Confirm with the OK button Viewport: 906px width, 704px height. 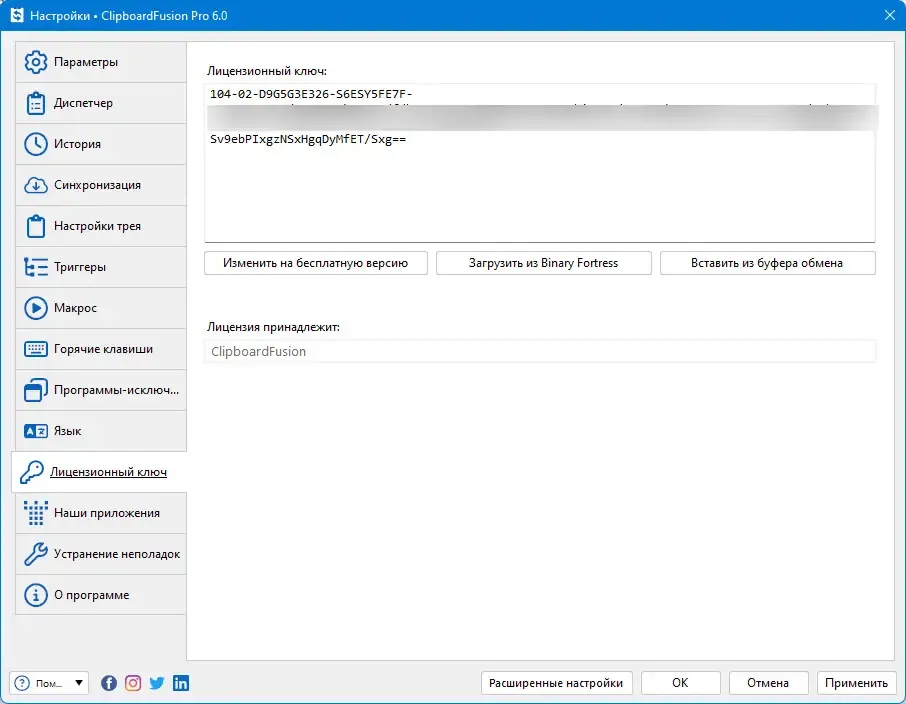680,683
